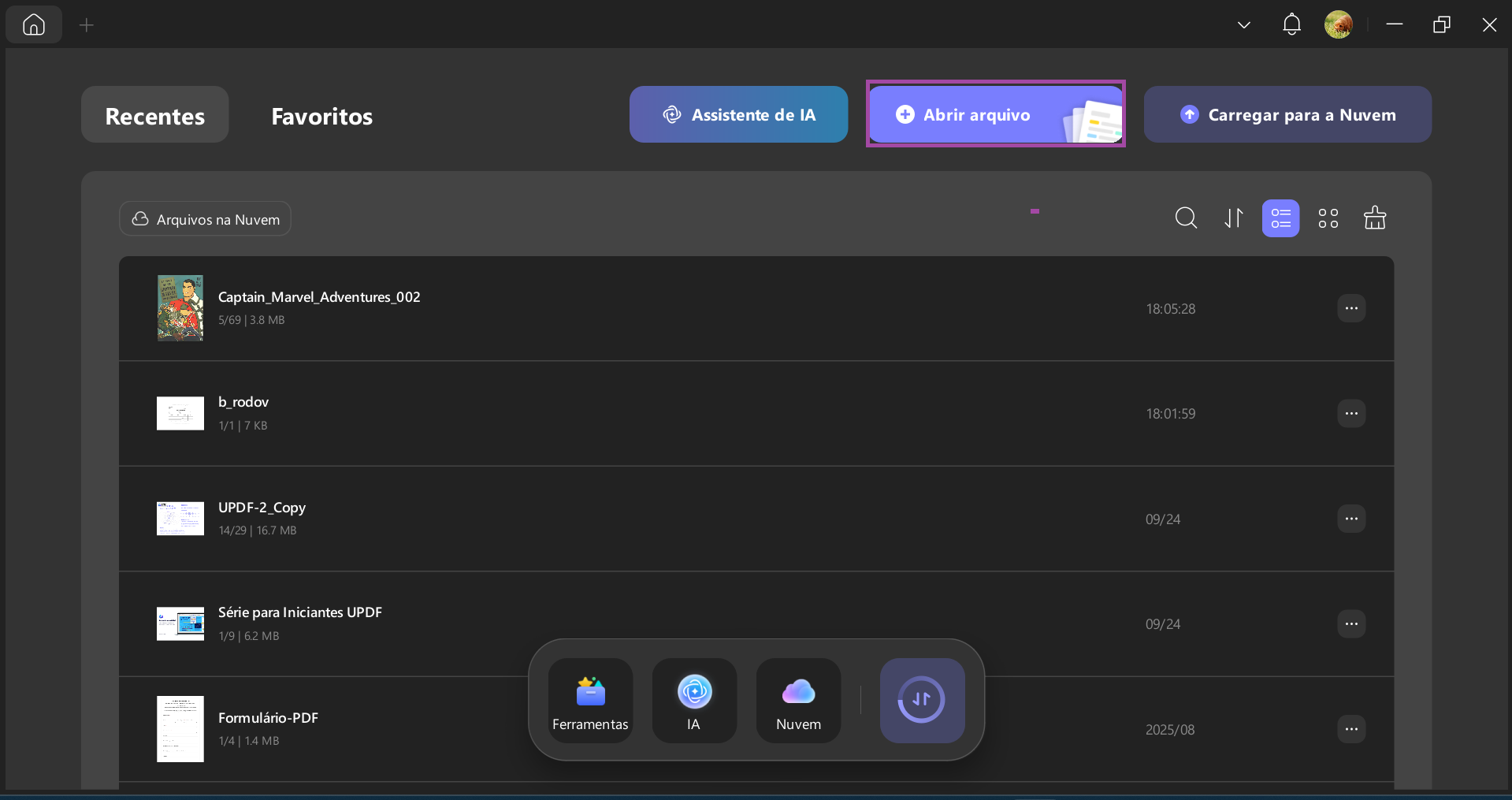The image size is (1512, 800).
Task: Click the 5/69 | 3.8 MB details
Action: coord(251,320)
